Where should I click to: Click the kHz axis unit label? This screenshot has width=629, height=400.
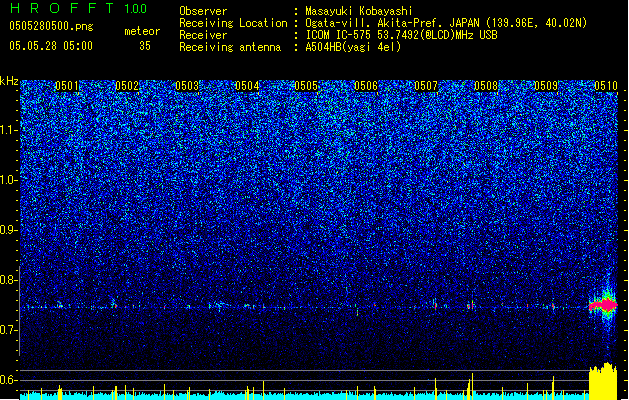[9, 81]
